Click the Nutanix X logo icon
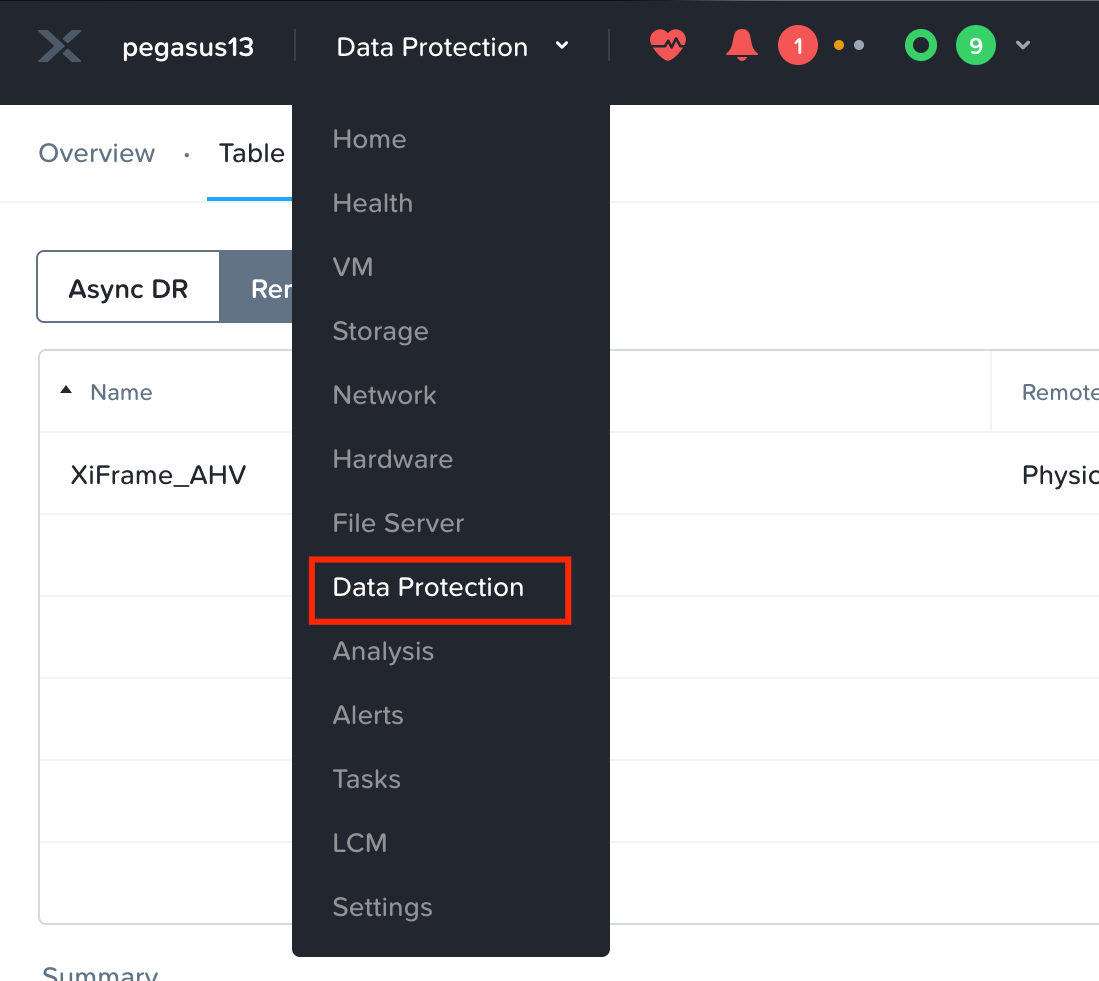Viewport: 1099px width, 981px height. [60, 47]
